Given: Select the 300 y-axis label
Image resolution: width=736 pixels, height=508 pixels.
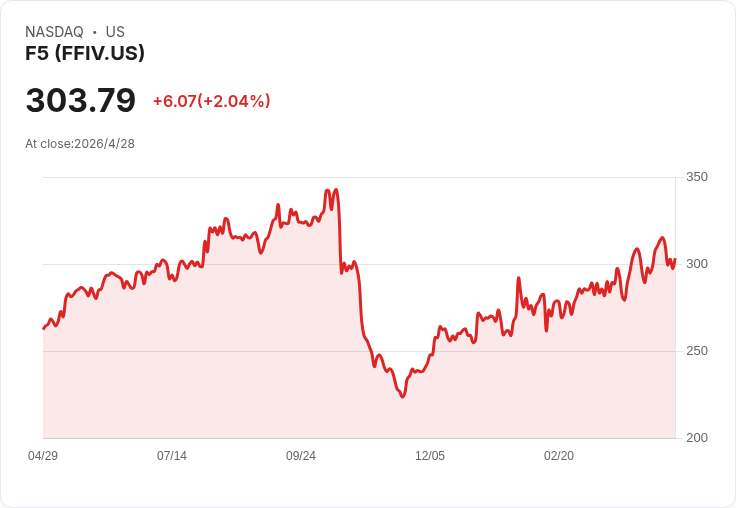Looking at the screenshot, I should pyautogui.click(x=697, y=264).
